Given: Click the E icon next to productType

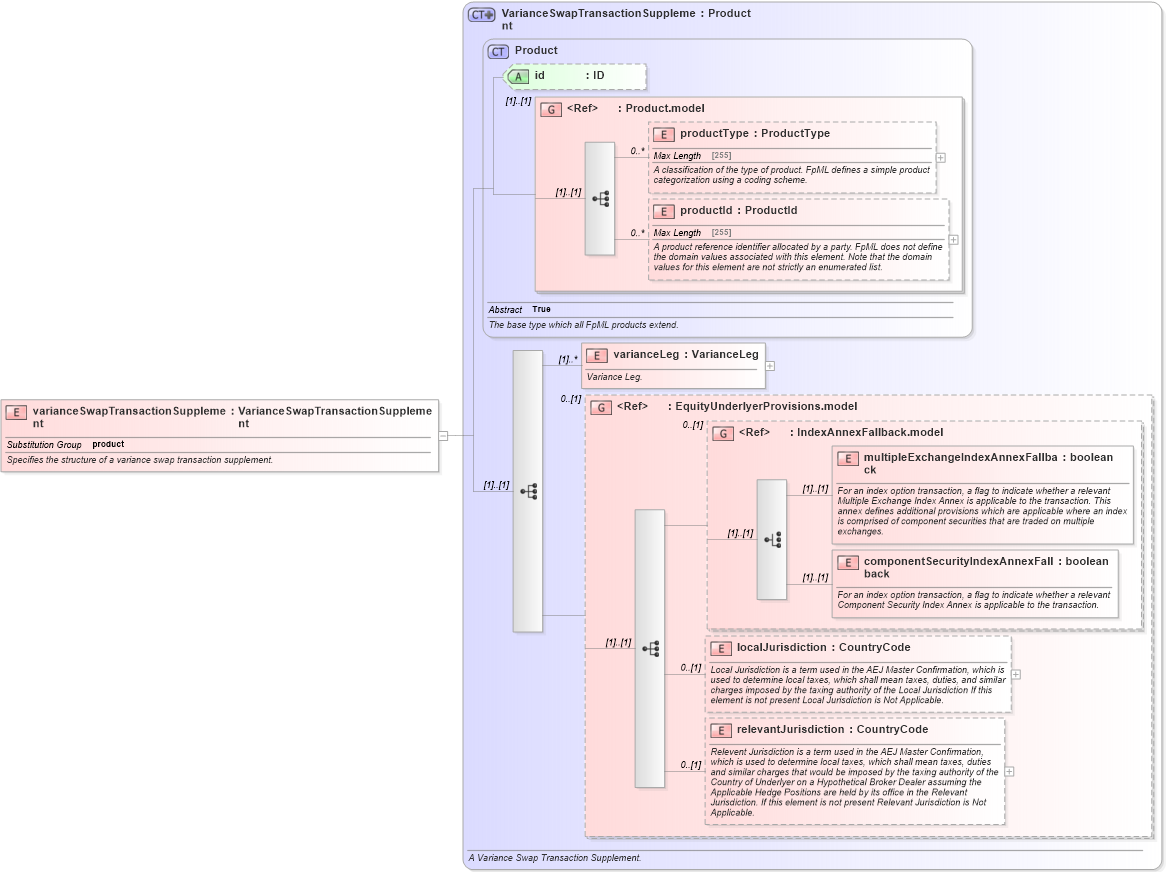Looking at the screenshot, I should coord(663,135).
